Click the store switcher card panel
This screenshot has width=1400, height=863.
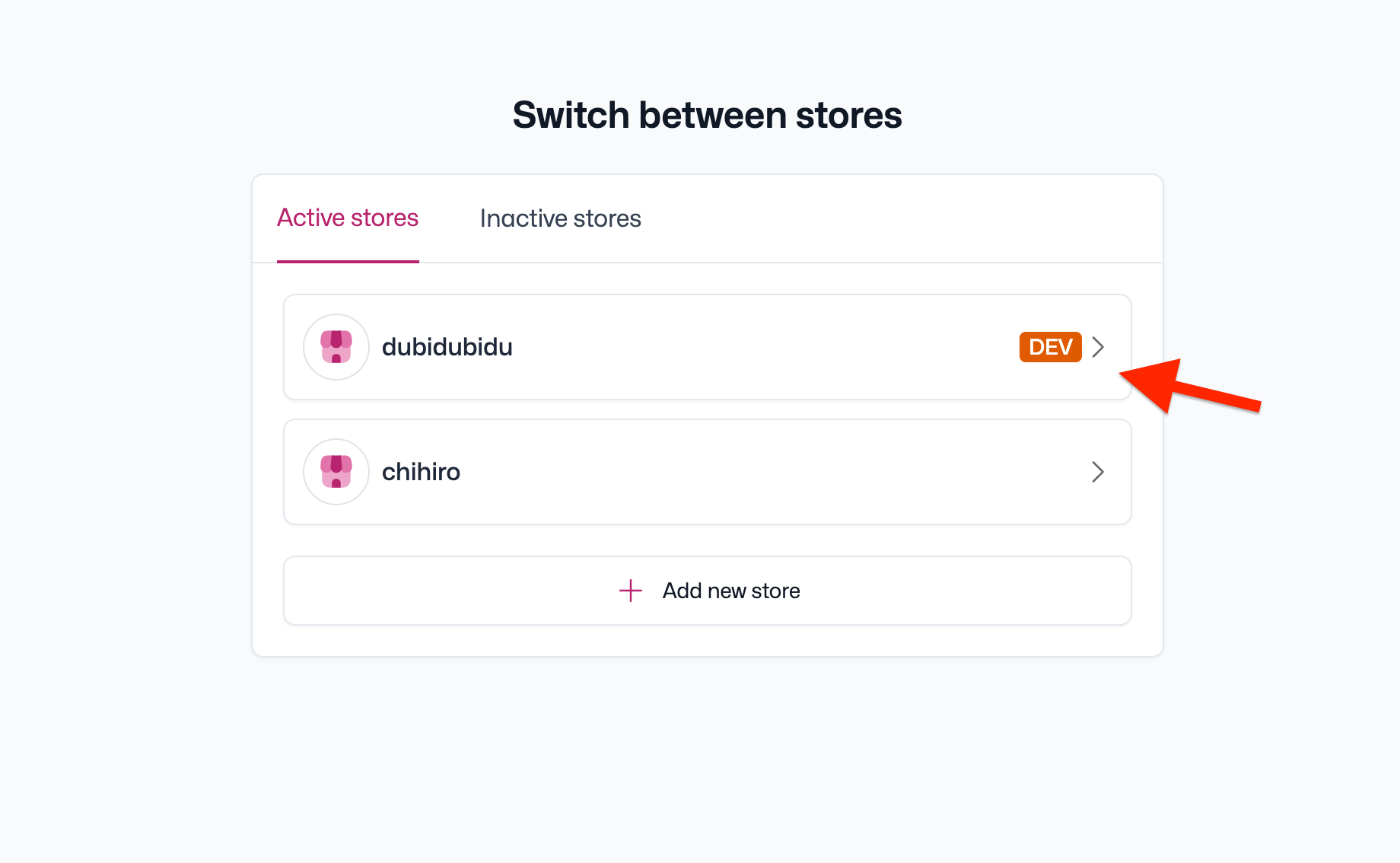coord(707,415)
